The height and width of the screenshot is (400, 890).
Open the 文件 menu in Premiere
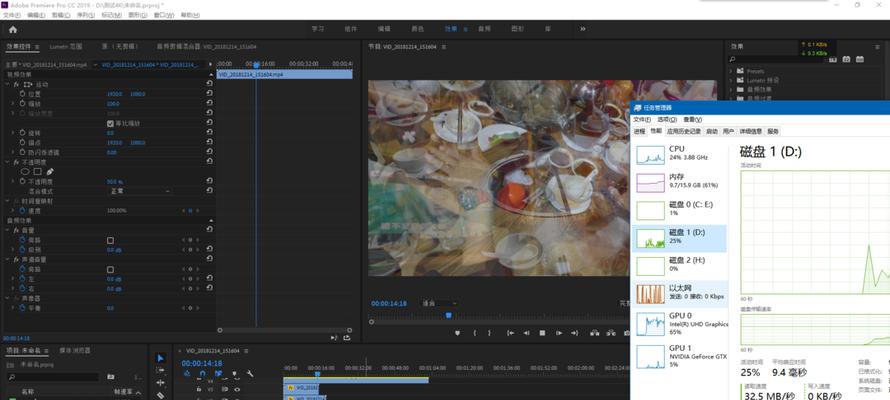click(x=11, y=15)
